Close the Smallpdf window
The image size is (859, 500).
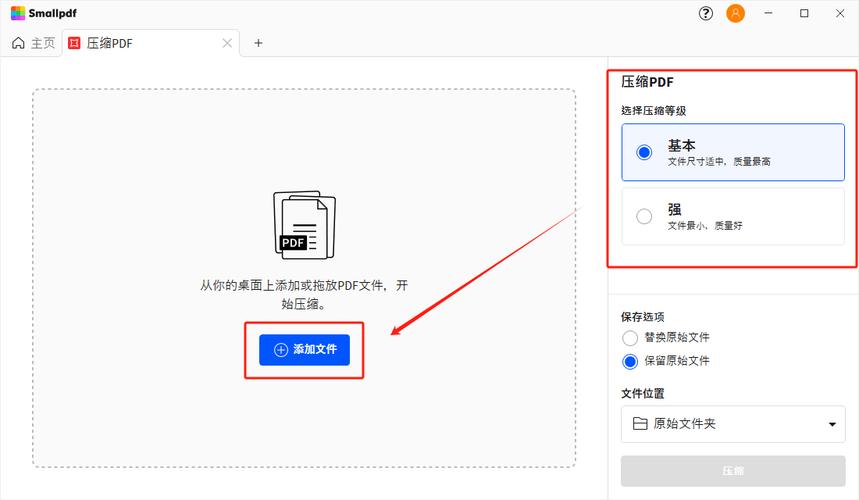[x=840, y=13]
